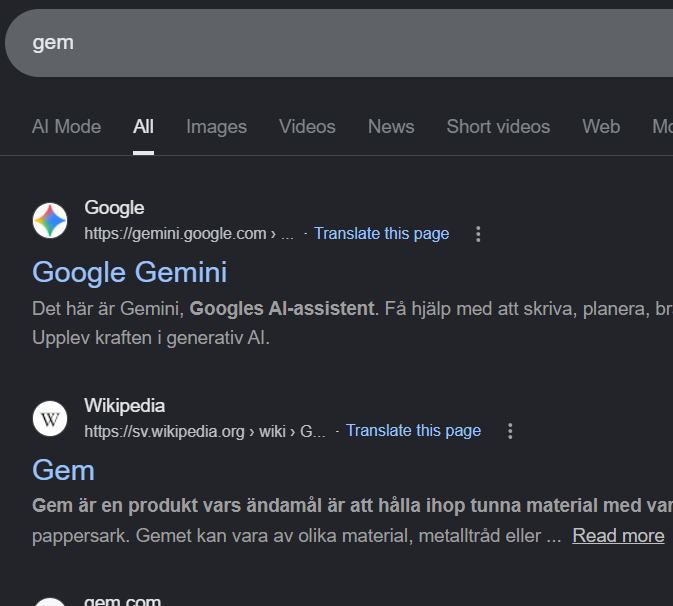Click Read more on the Wikipedia snippet

click(618, 536)
